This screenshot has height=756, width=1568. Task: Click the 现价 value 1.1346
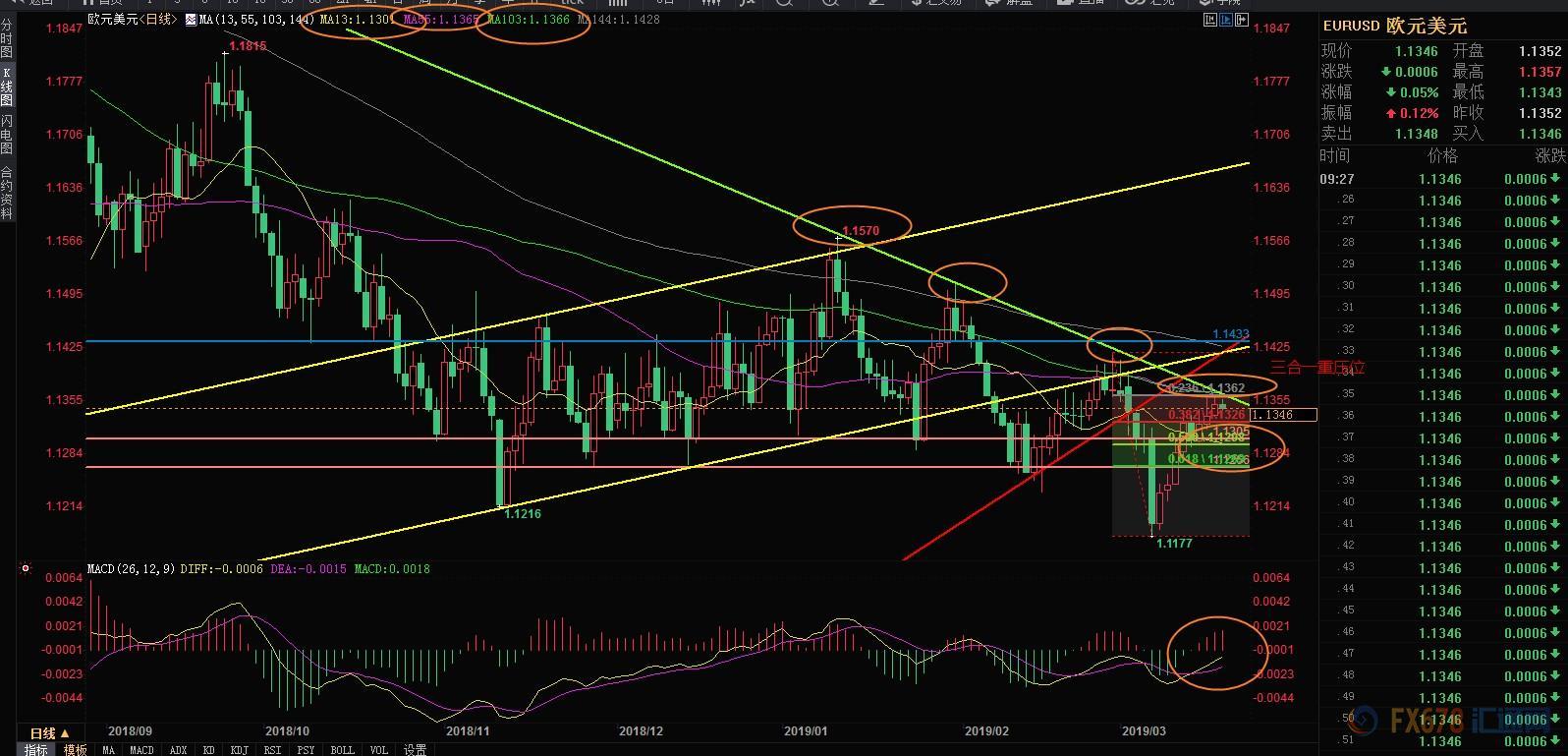(1416, 51)
